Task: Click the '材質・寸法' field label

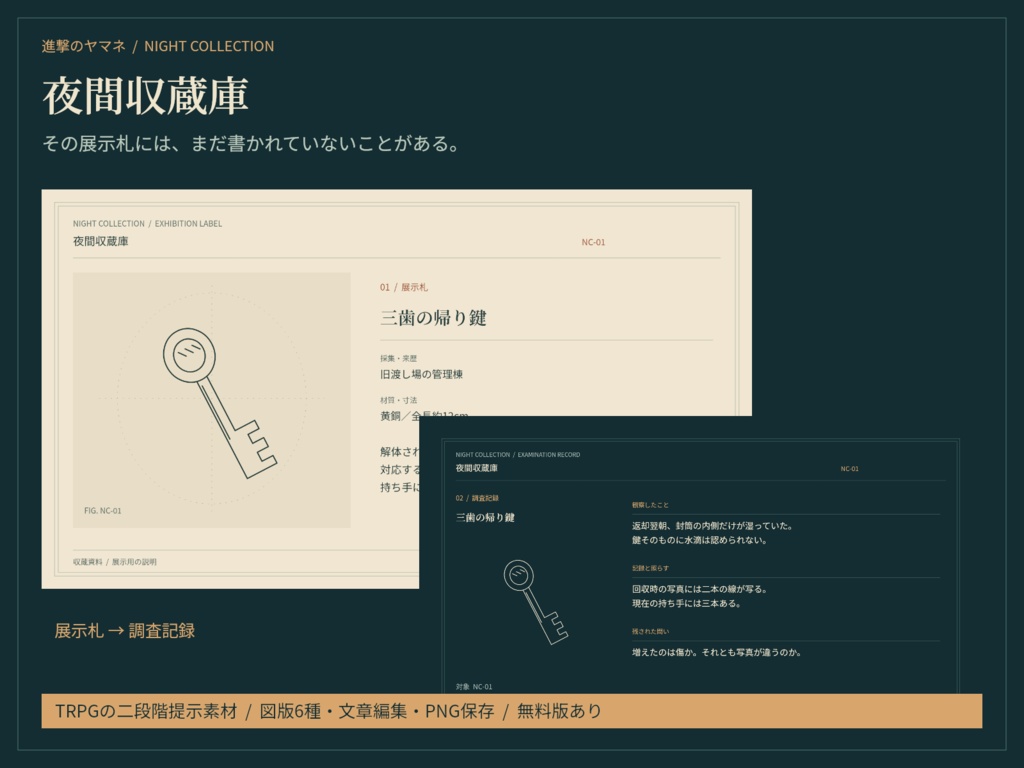Action: coord(398,400)
